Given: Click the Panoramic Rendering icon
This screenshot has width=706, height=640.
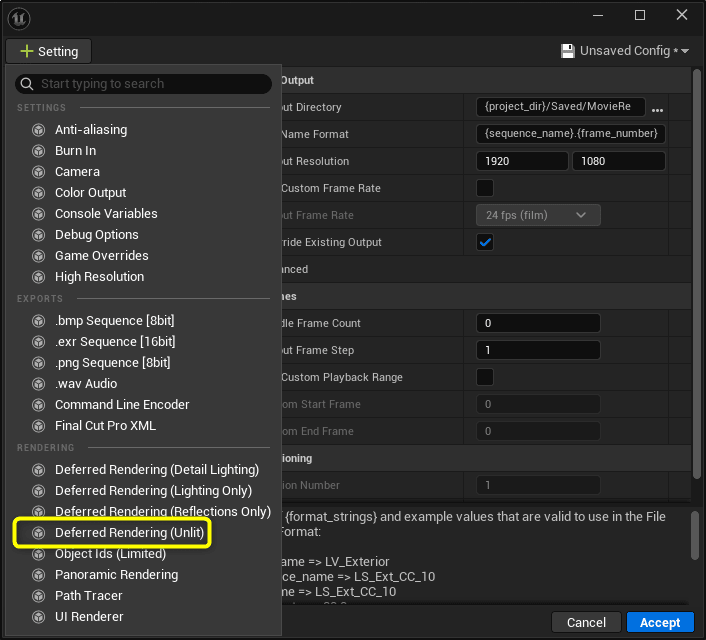Looking at the screenshot, I should pos(39,575).
